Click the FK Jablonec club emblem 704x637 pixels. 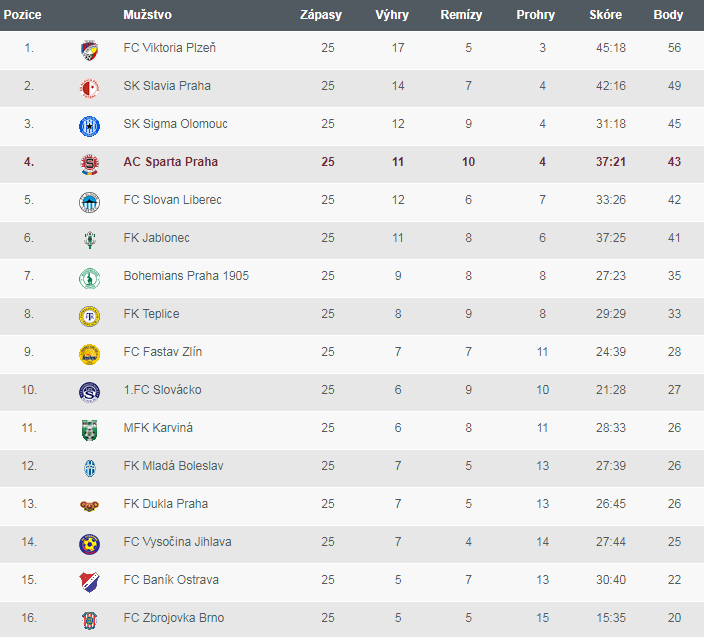(89, 240)
